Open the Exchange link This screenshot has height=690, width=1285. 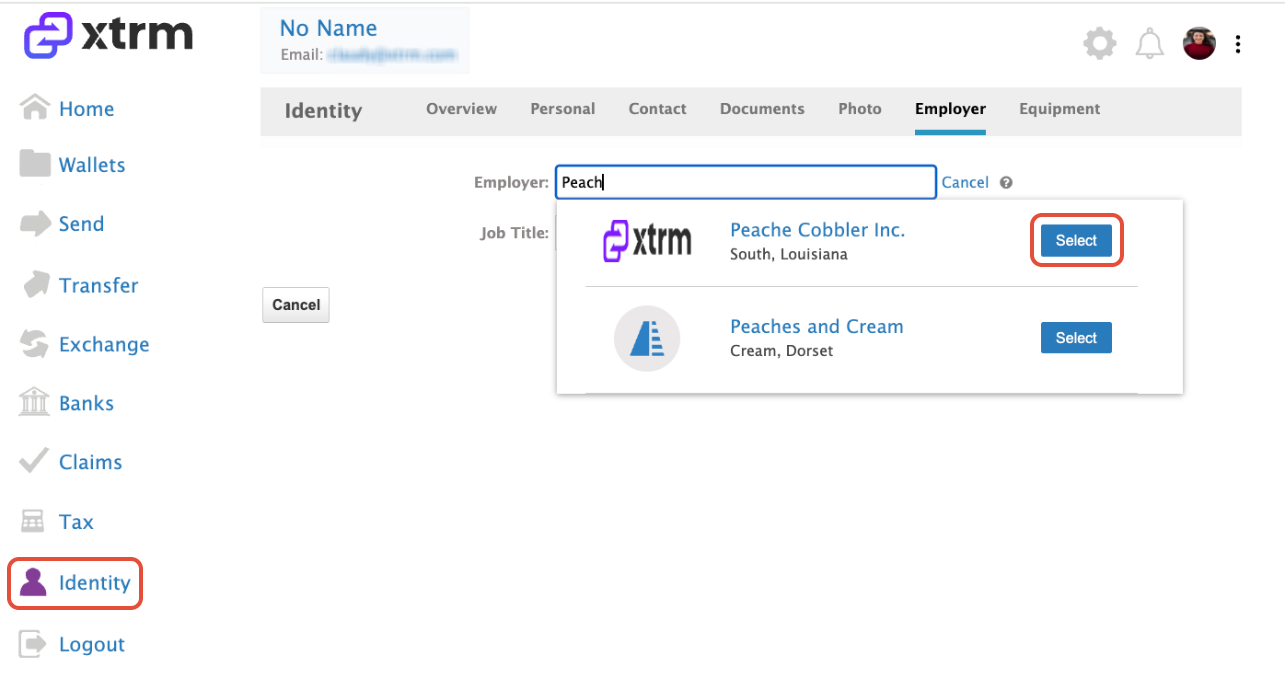tap(104, 345)
